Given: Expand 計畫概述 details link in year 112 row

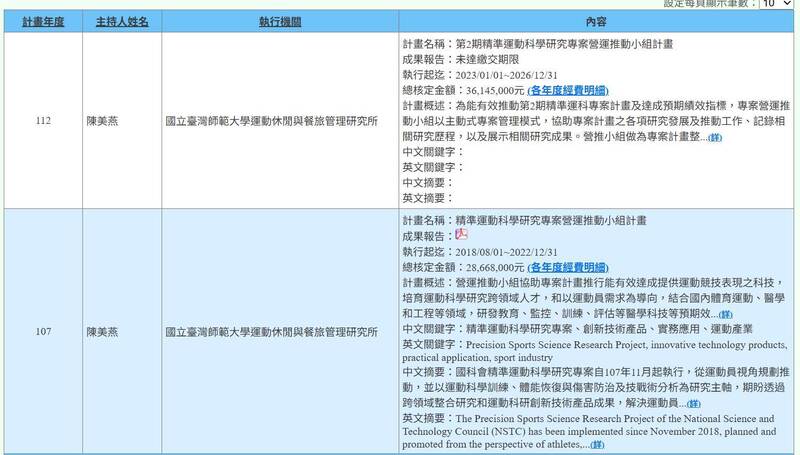Looking at the screenshot, I should click(x=714, y=137).
